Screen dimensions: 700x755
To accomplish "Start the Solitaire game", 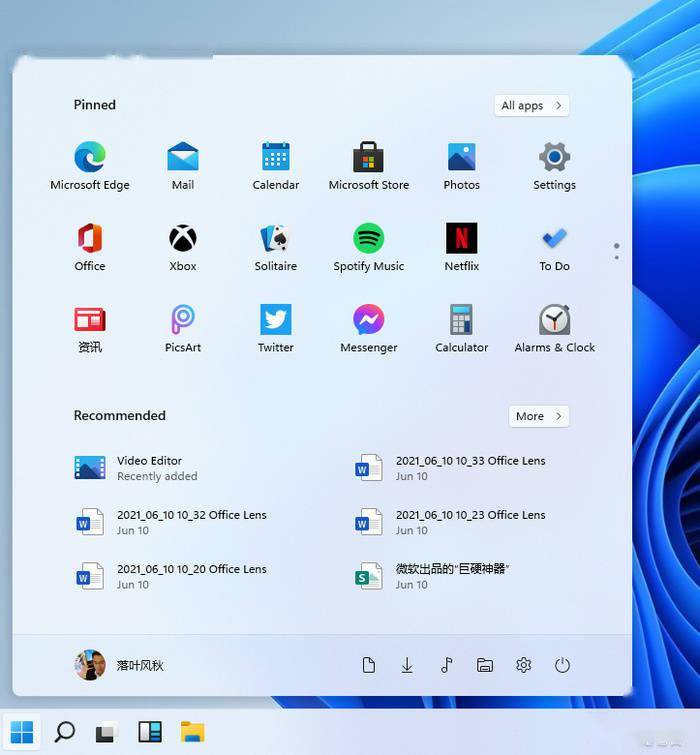I will (275, 247).
